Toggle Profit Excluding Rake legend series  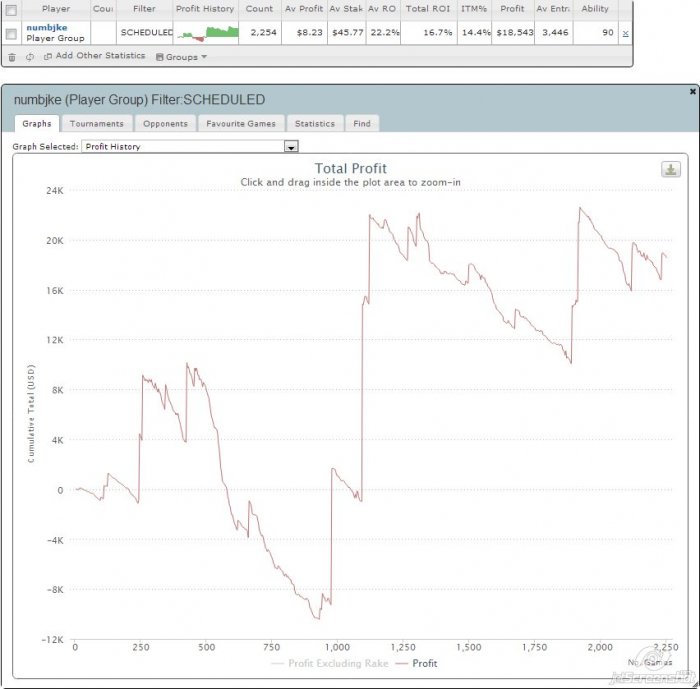pos(330,663)
